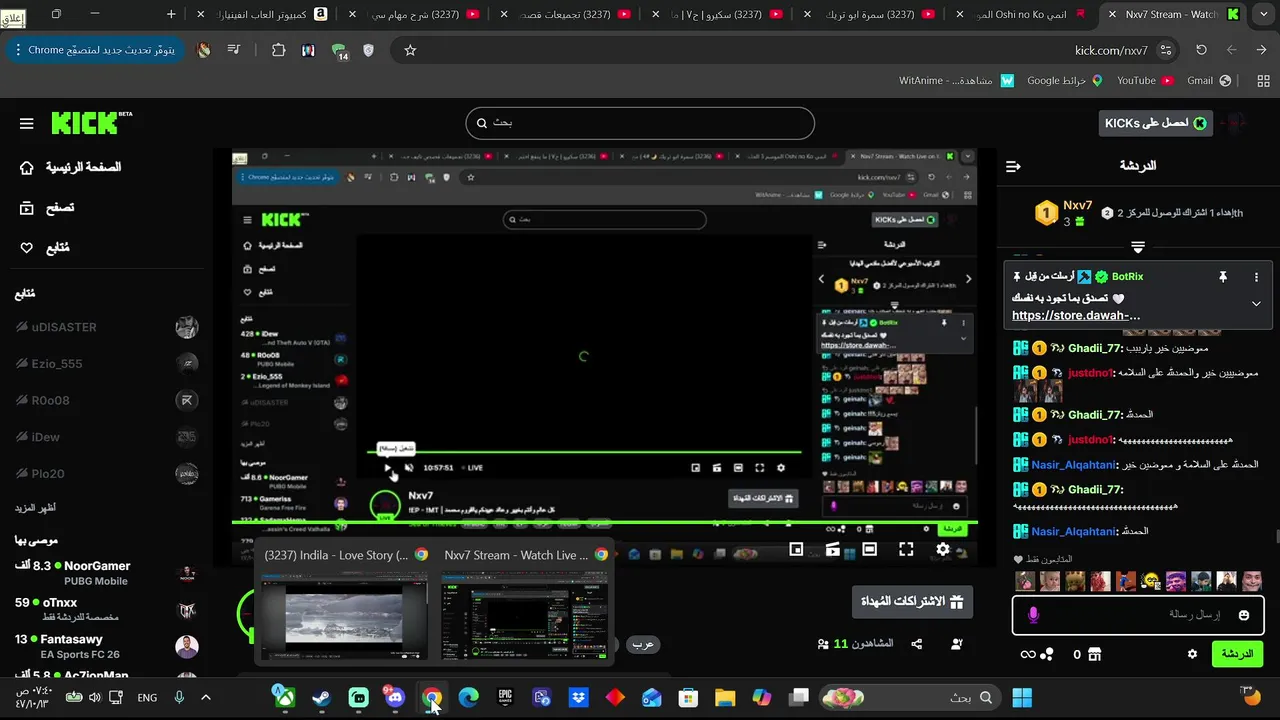Expand Show More (أظهر المزيد) in sidebar
1280x720 pixels.
35,508
